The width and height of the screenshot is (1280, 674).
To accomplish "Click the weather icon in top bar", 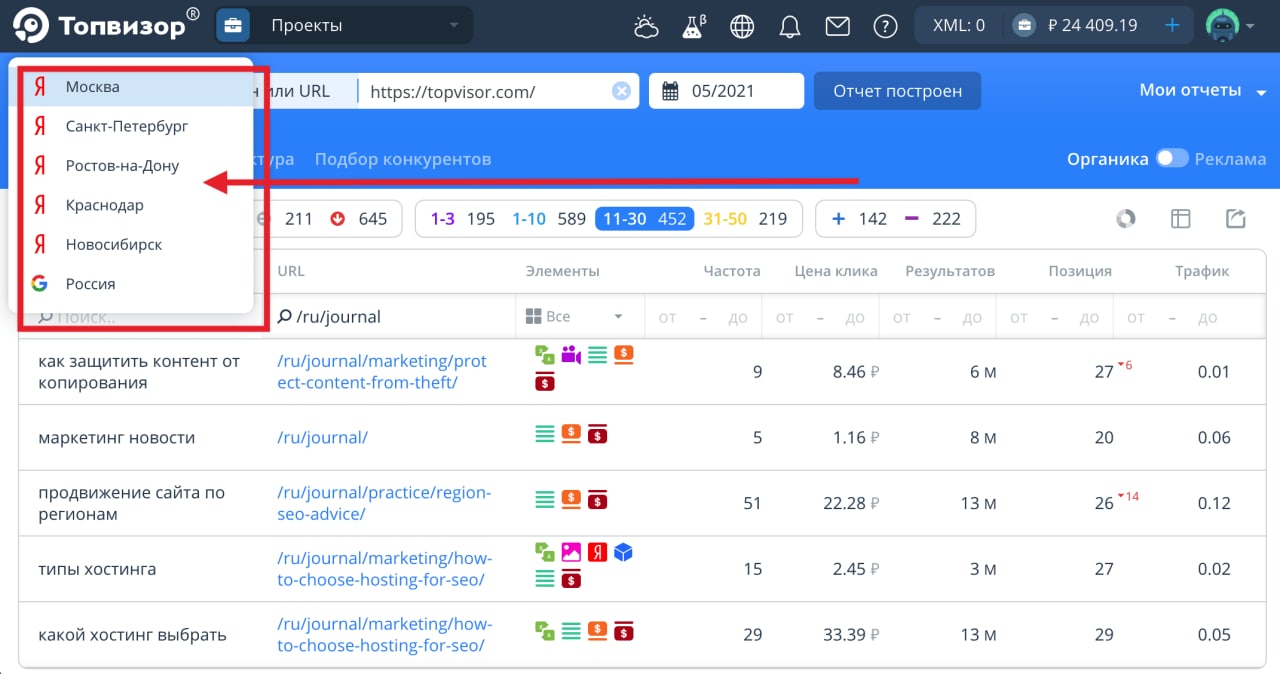I will tap(646, 27).
